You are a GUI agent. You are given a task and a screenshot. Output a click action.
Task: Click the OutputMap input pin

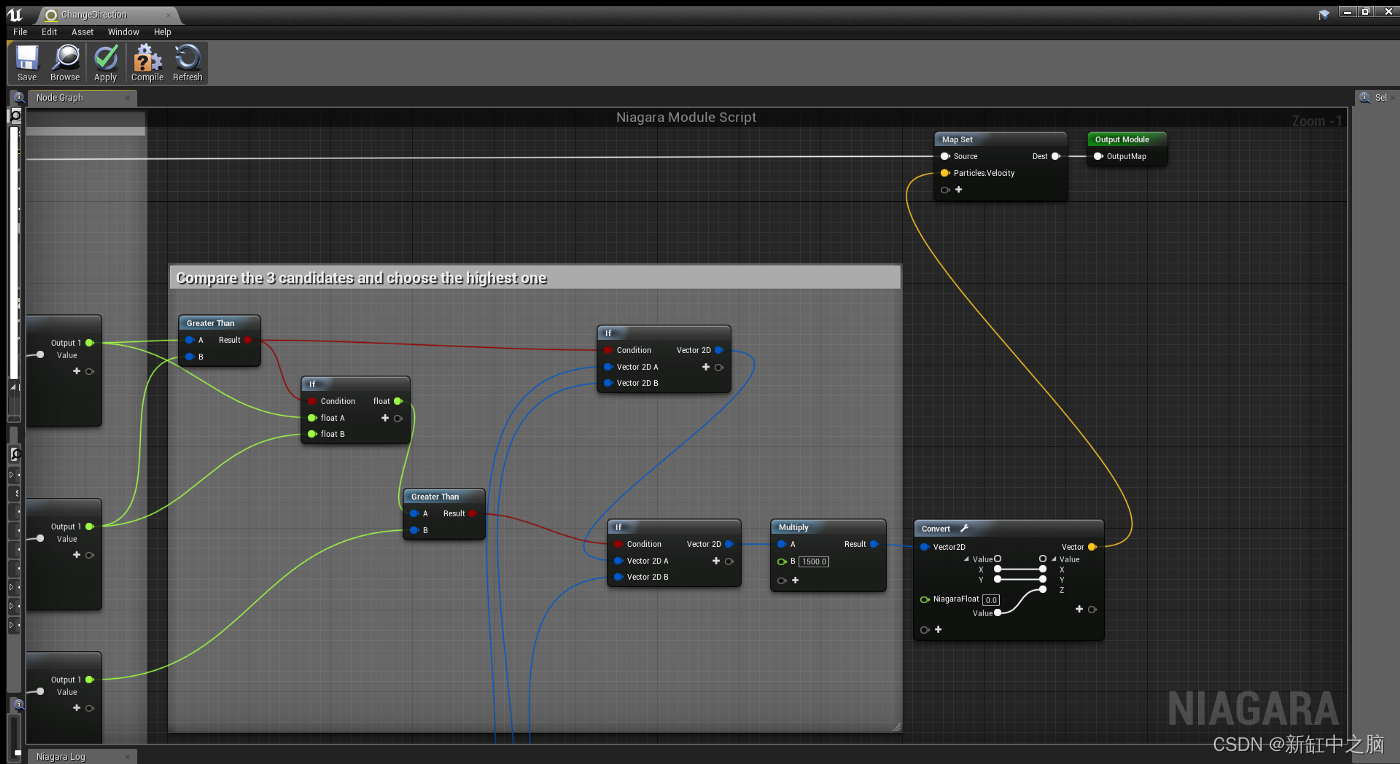tap(1098, 156)
